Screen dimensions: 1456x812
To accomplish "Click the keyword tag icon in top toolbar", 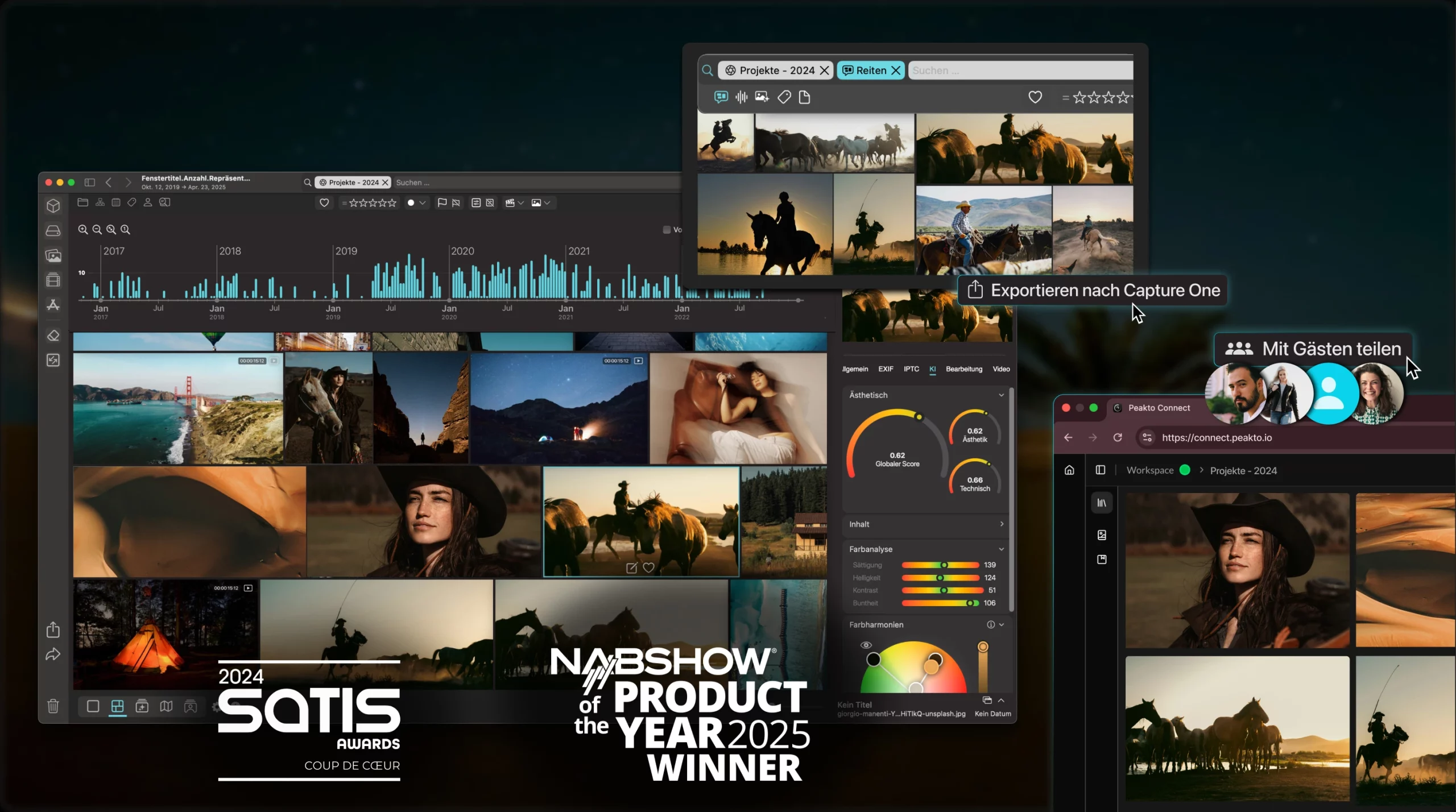I will [132, 202].
